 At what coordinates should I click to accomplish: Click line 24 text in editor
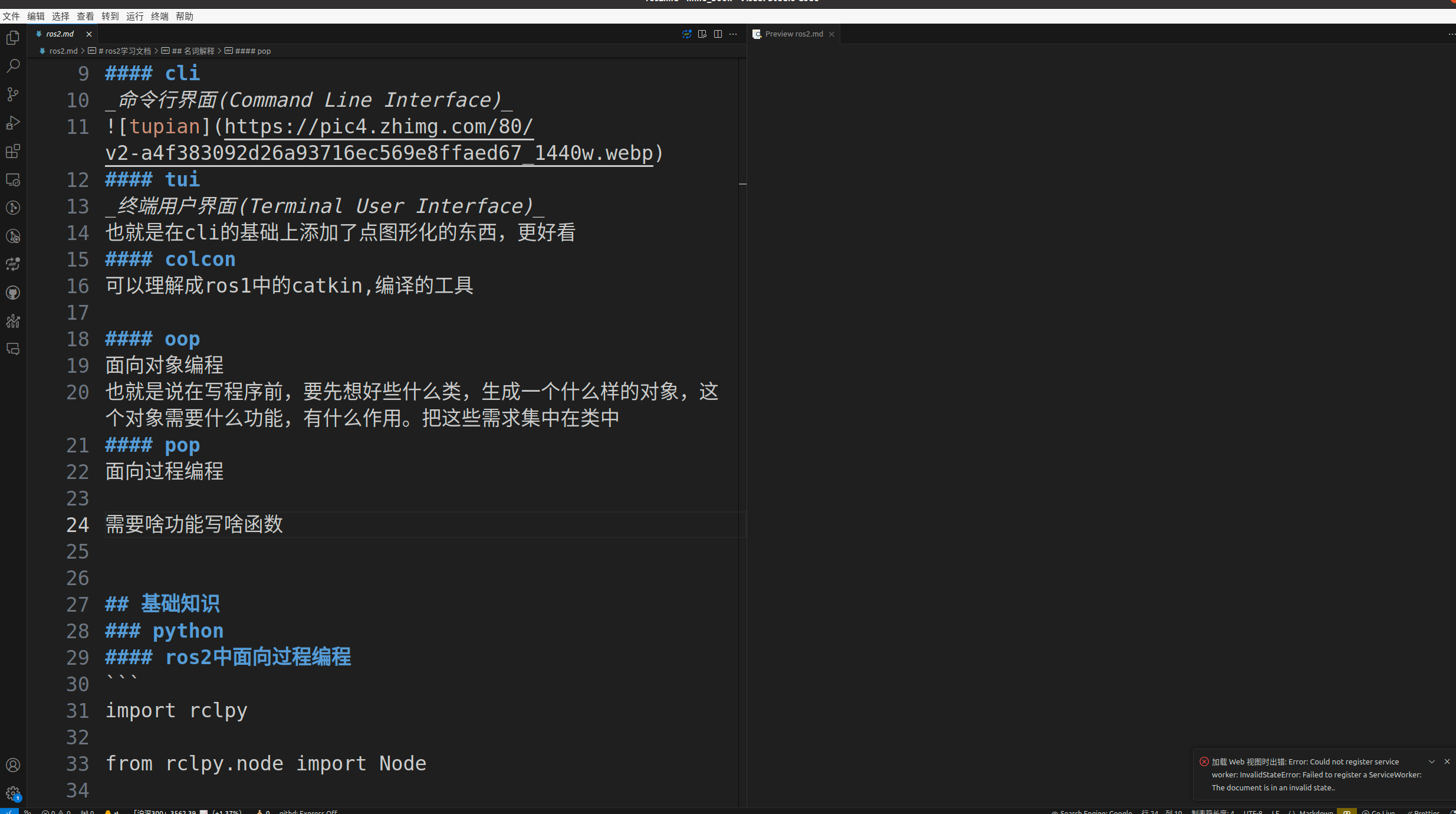coord(194,524)
